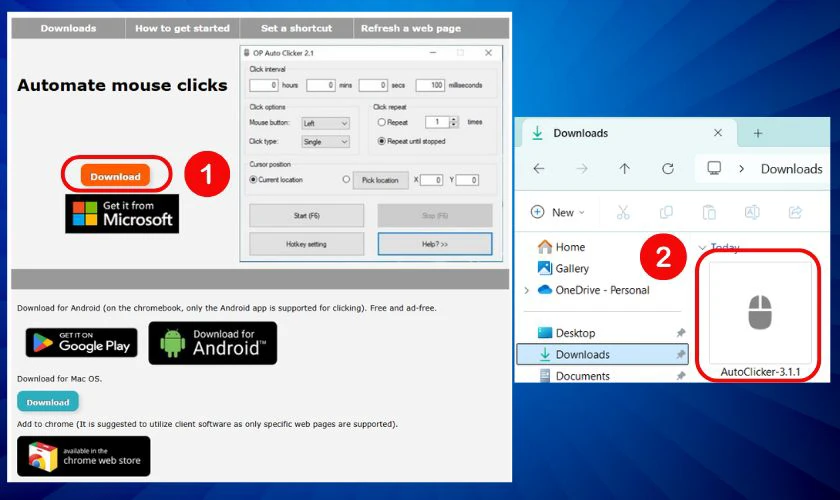The image size is (840, 500).
Task: Add a new File Explorer tab
Action: (758, 133)
